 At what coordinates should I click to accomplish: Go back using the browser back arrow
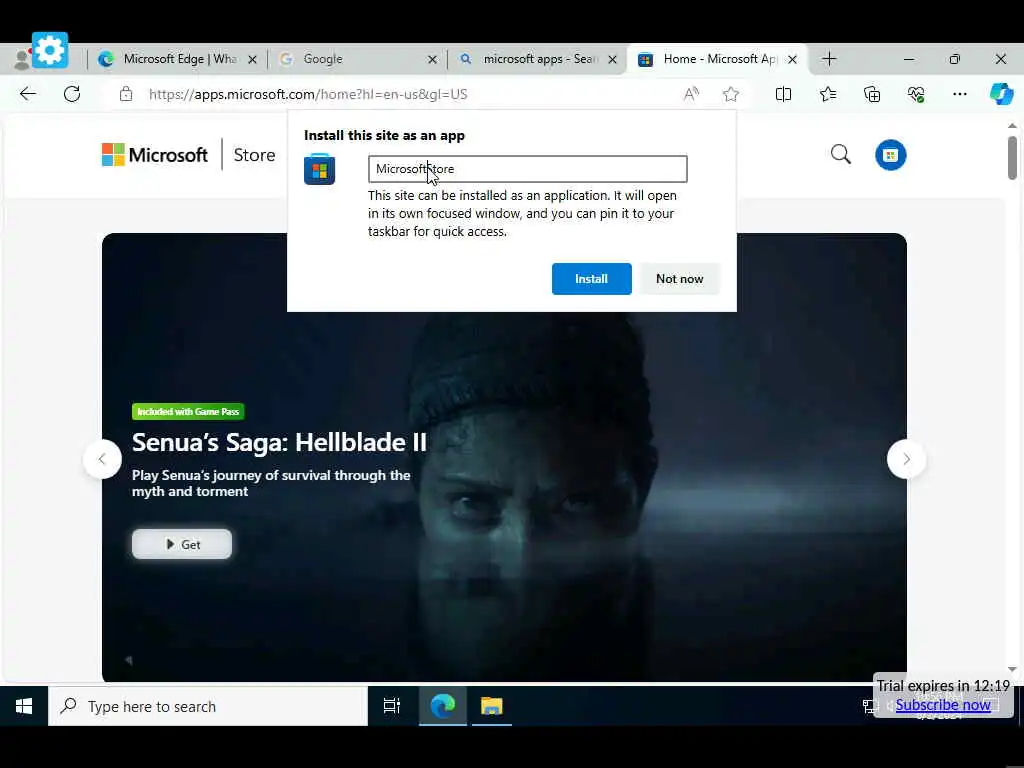point(27,94)
